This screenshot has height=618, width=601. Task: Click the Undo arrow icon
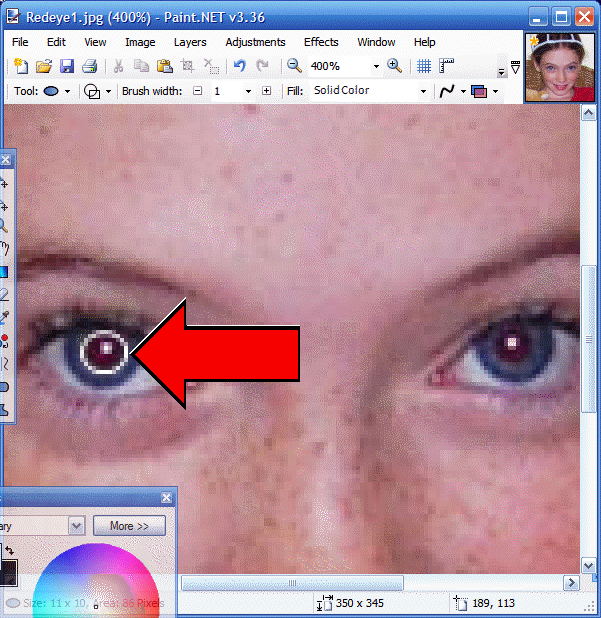(239, 66)
